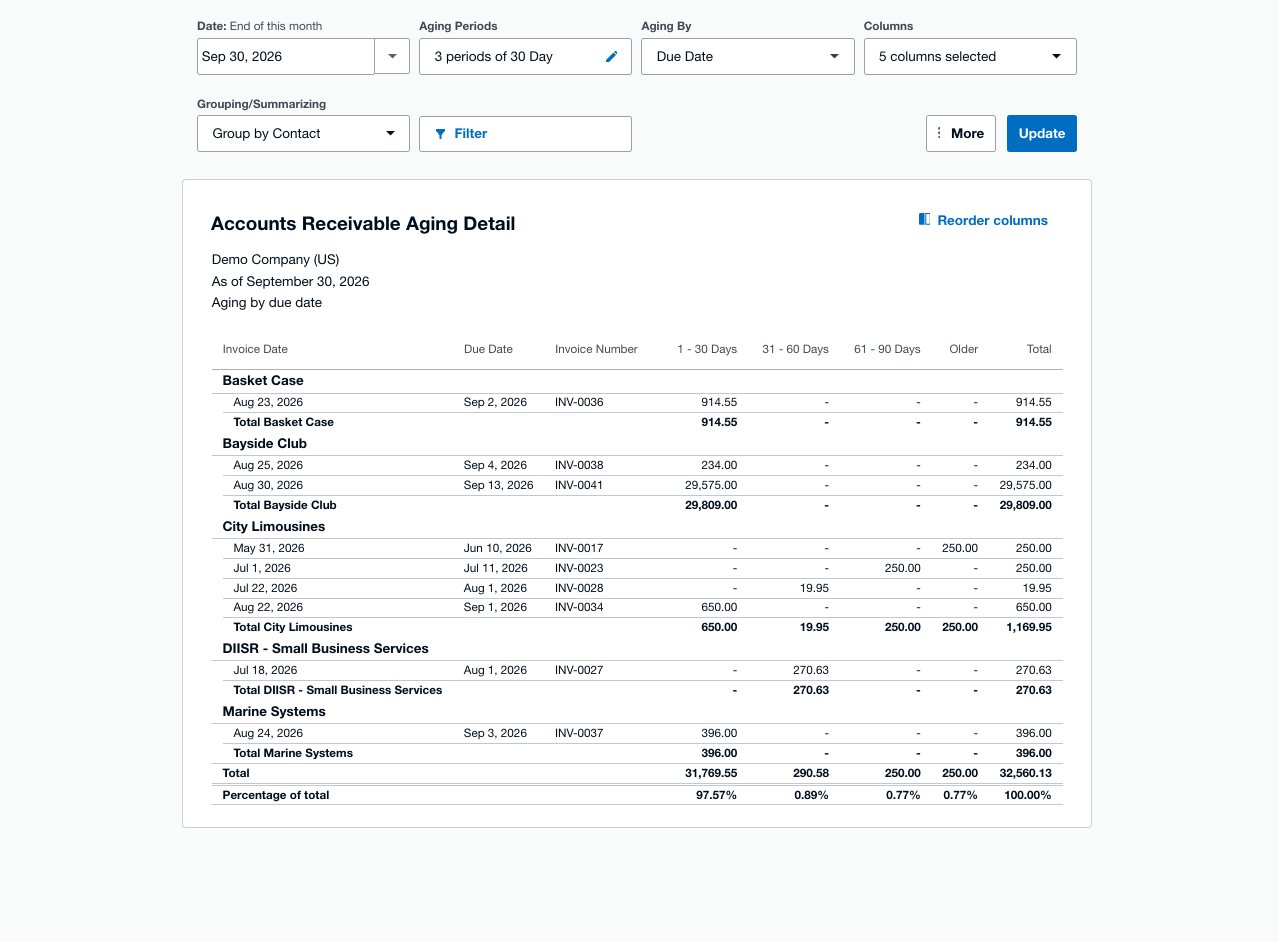This screenshot has height=942, width=1279.
Task: Open the date dropdown arrow
Action: 392,56
